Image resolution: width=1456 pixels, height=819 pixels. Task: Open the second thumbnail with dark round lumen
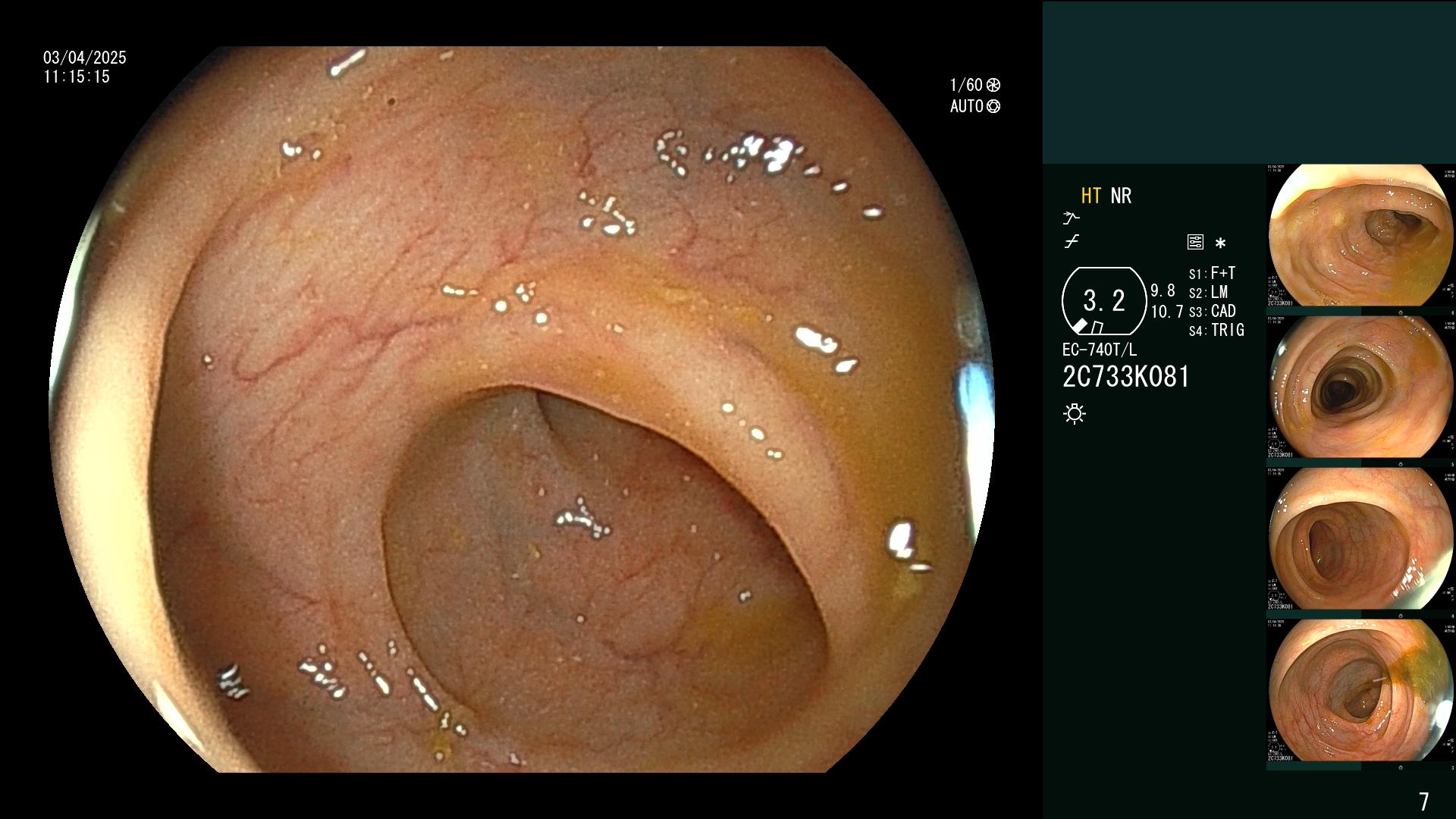pos(1361,387)
